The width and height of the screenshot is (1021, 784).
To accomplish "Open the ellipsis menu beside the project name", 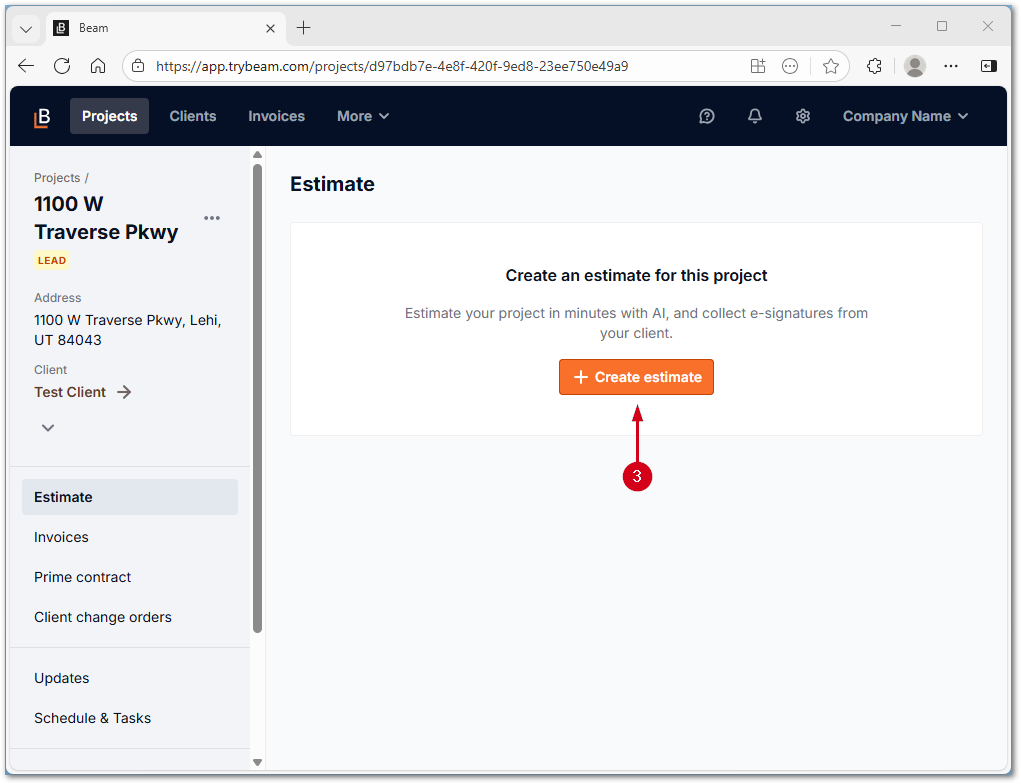I will pyautogui.click(x=212, y=218).
